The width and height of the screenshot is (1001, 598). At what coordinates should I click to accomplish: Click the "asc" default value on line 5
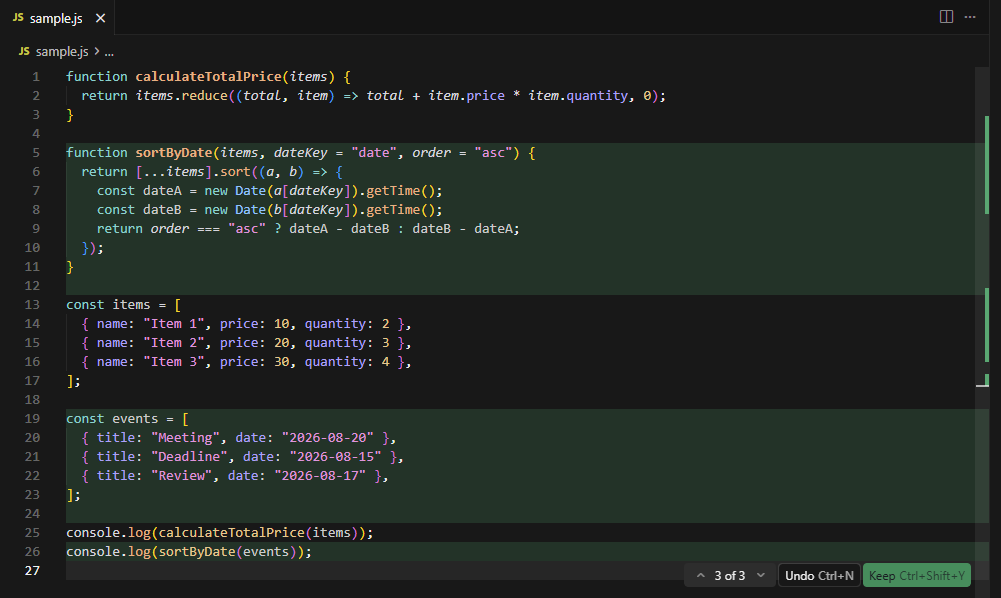click(x=493, y=153)
